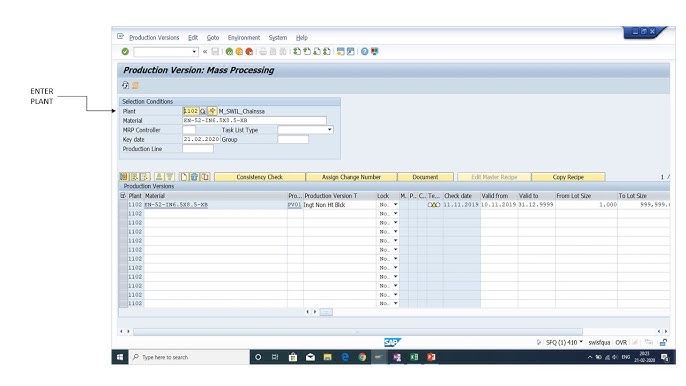Click the Save disk icon in toolbar
Image resolution: width=686 pixels, height=386 pixels.
(x=215, y=52)
